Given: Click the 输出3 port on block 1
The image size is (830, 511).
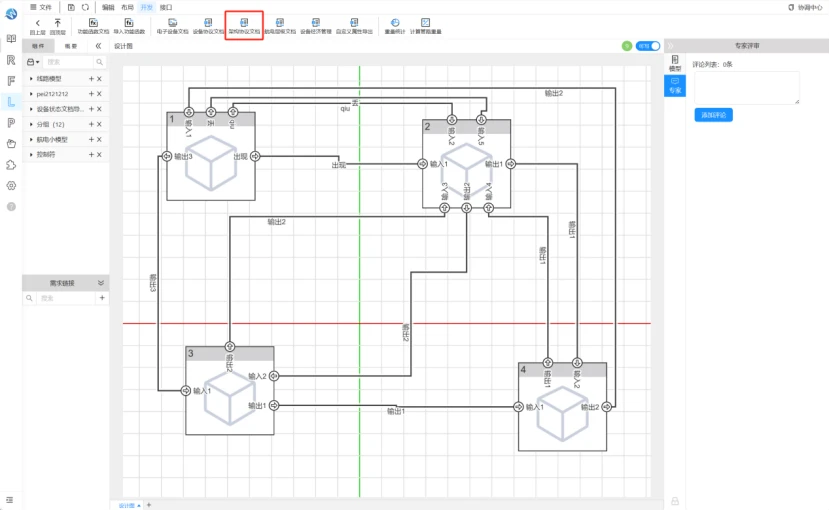Looking at the screenshot, I should pos(167,156).
